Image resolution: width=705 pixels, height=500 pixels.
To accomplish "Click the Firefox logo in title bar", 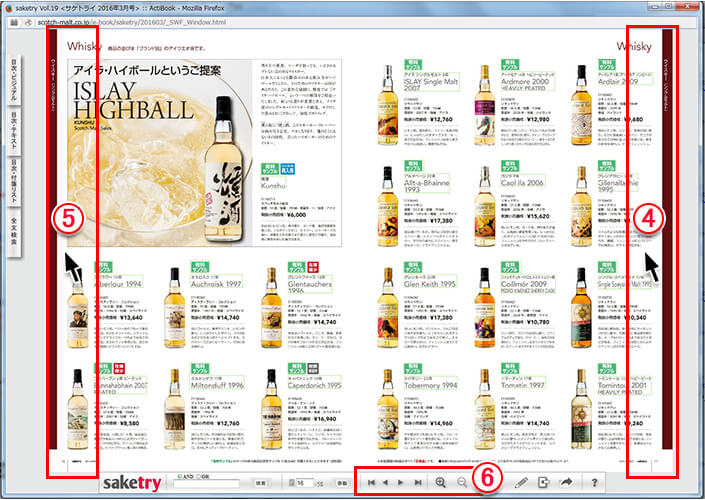I will click(9, 8).
